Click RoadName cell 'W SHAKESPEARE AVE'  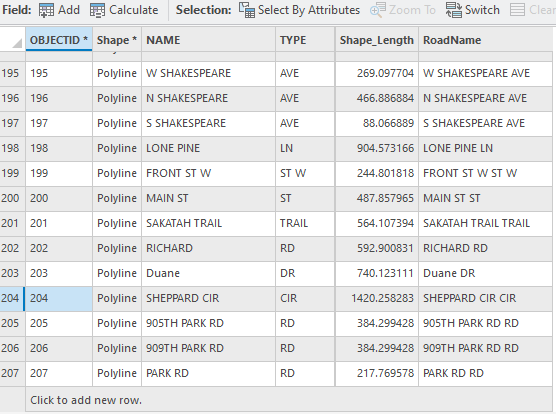pyautogui.click(x=485, y=73)
